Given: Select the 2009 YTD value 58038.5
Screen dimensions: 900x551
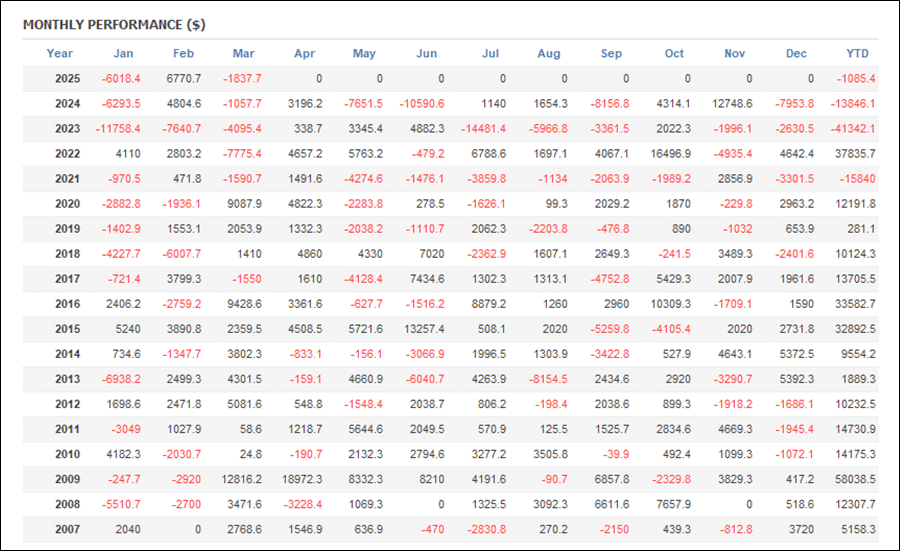Looking at the screenshot, I should 855,479.
